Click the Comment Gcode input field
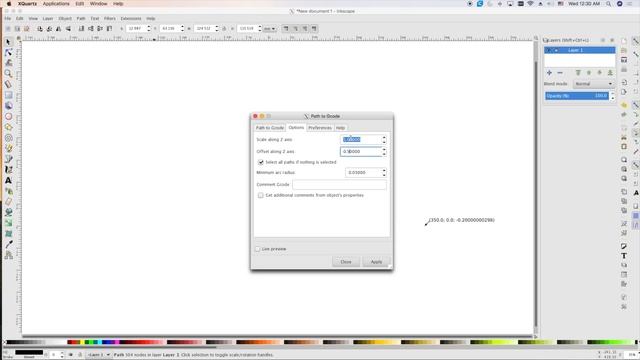640x360 pixels. (x=339, y=184)
